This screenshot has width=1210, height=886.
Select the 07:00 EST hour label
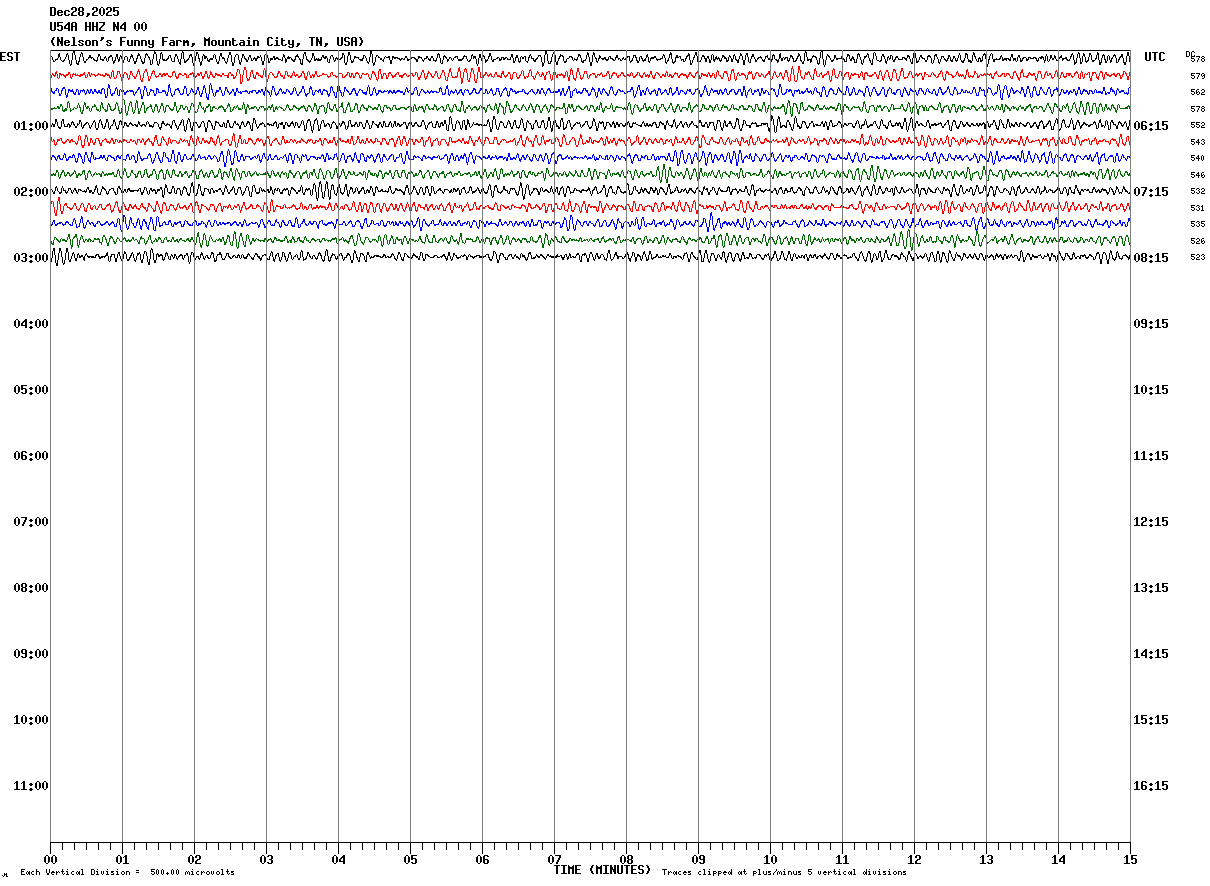tap(31, 522)
